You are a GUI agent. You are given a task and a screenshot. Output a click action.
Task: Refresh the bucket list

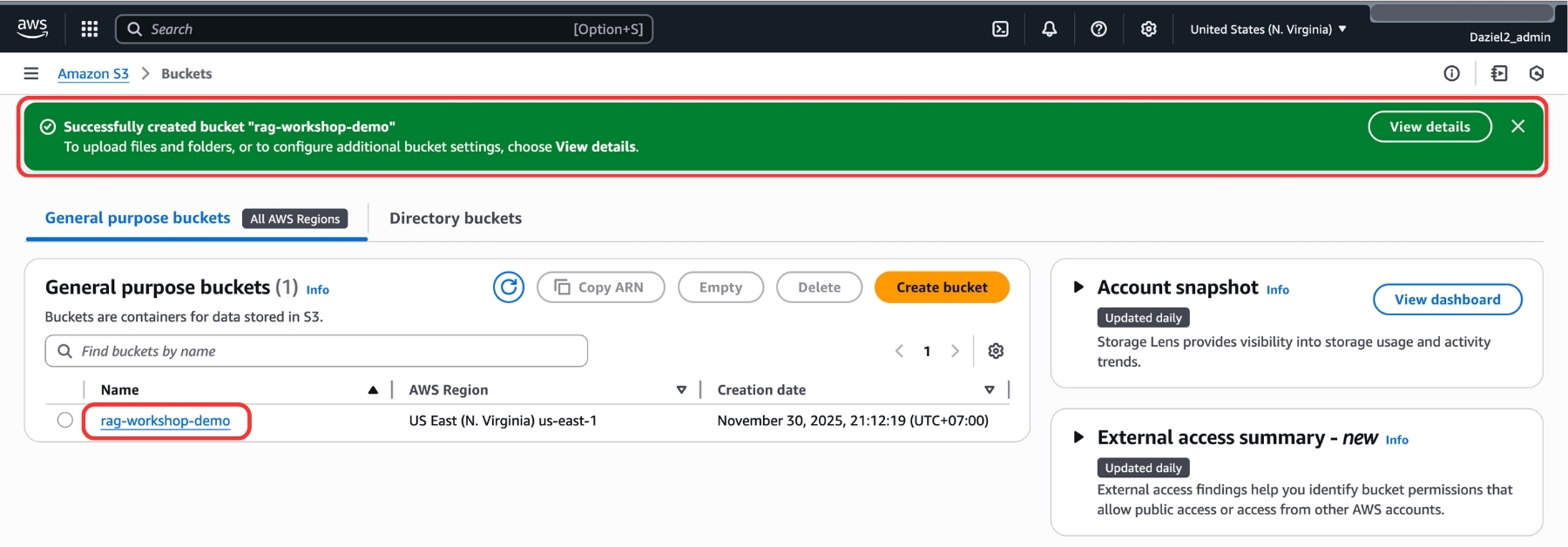509,287
